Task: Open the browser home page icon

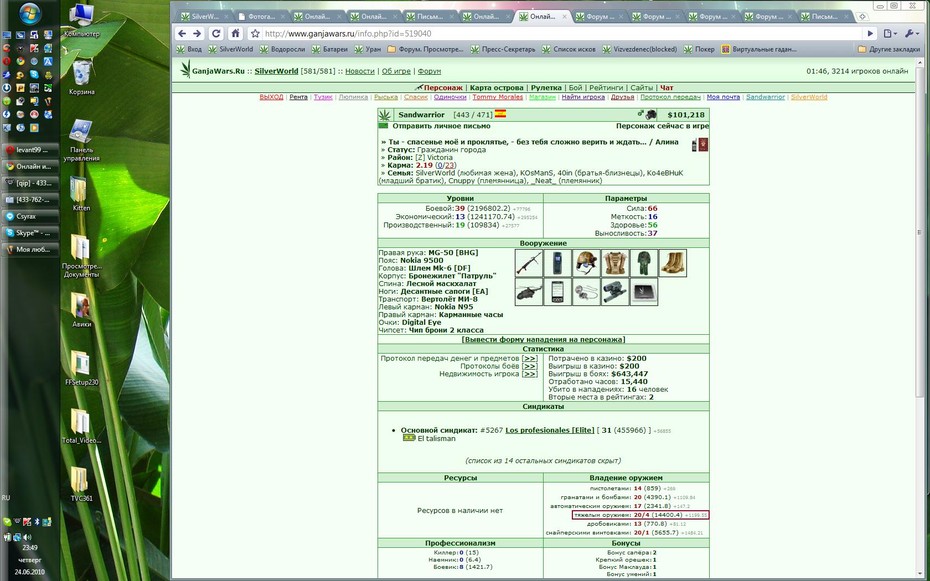Action: [235, 34]
